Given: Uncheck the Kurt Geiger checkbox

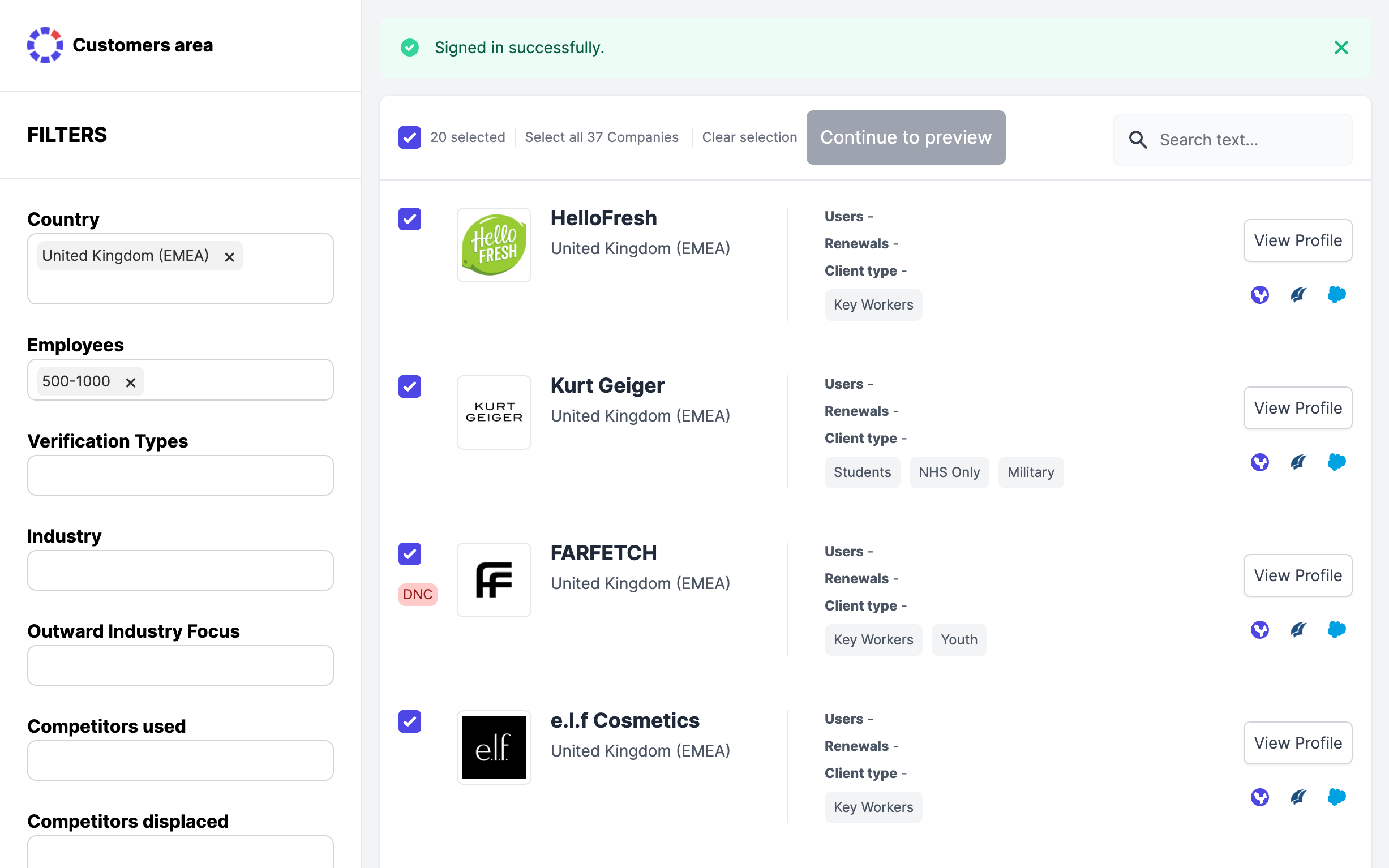Looking at the screenshot, I should (x=409, y=386).
